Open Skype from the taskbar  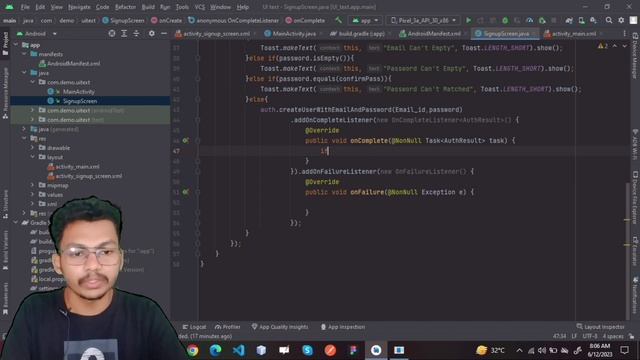point(307,350)
